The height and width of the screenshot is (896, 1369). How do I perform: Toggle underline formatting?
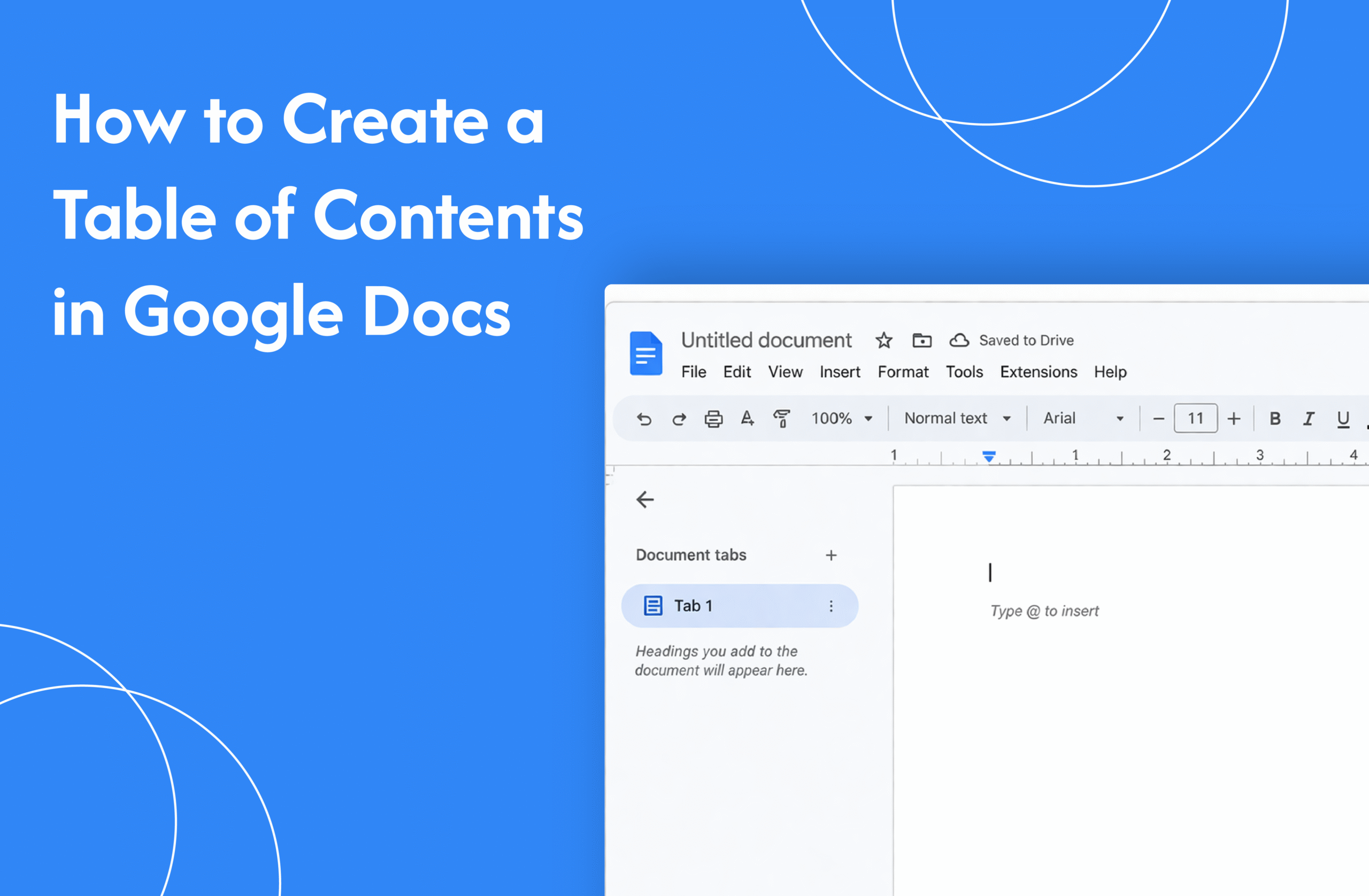pyautogui.click(x=1343, y=419)
